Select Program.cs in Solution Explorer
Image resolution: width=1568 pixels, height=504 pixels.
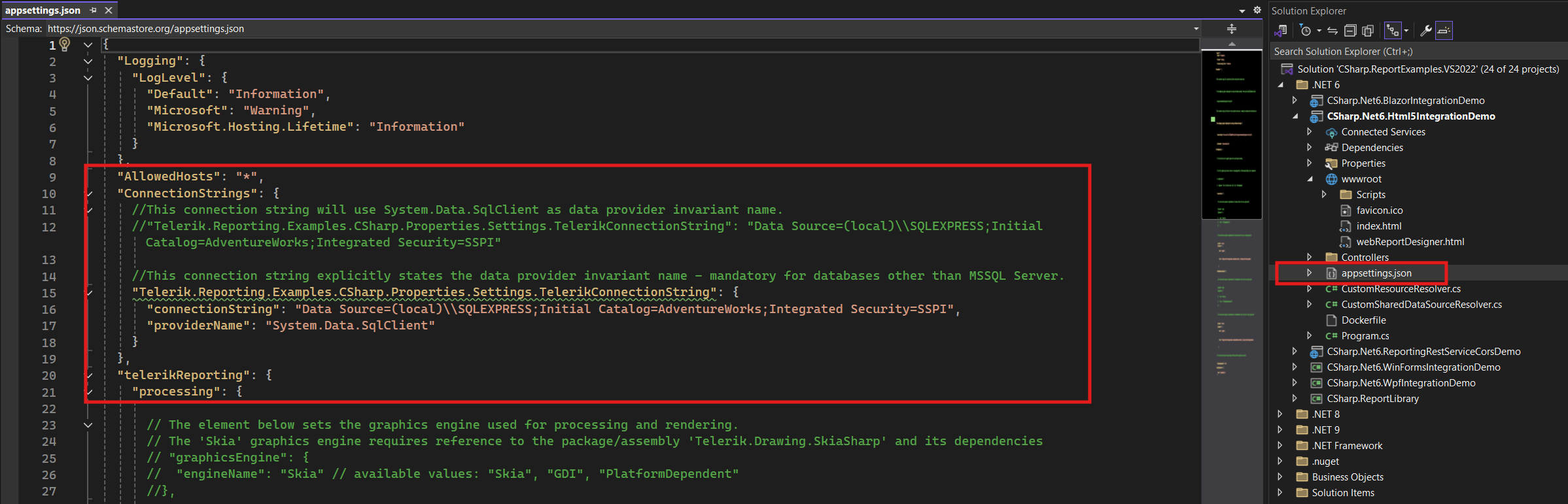click(x=1365, y=336)
